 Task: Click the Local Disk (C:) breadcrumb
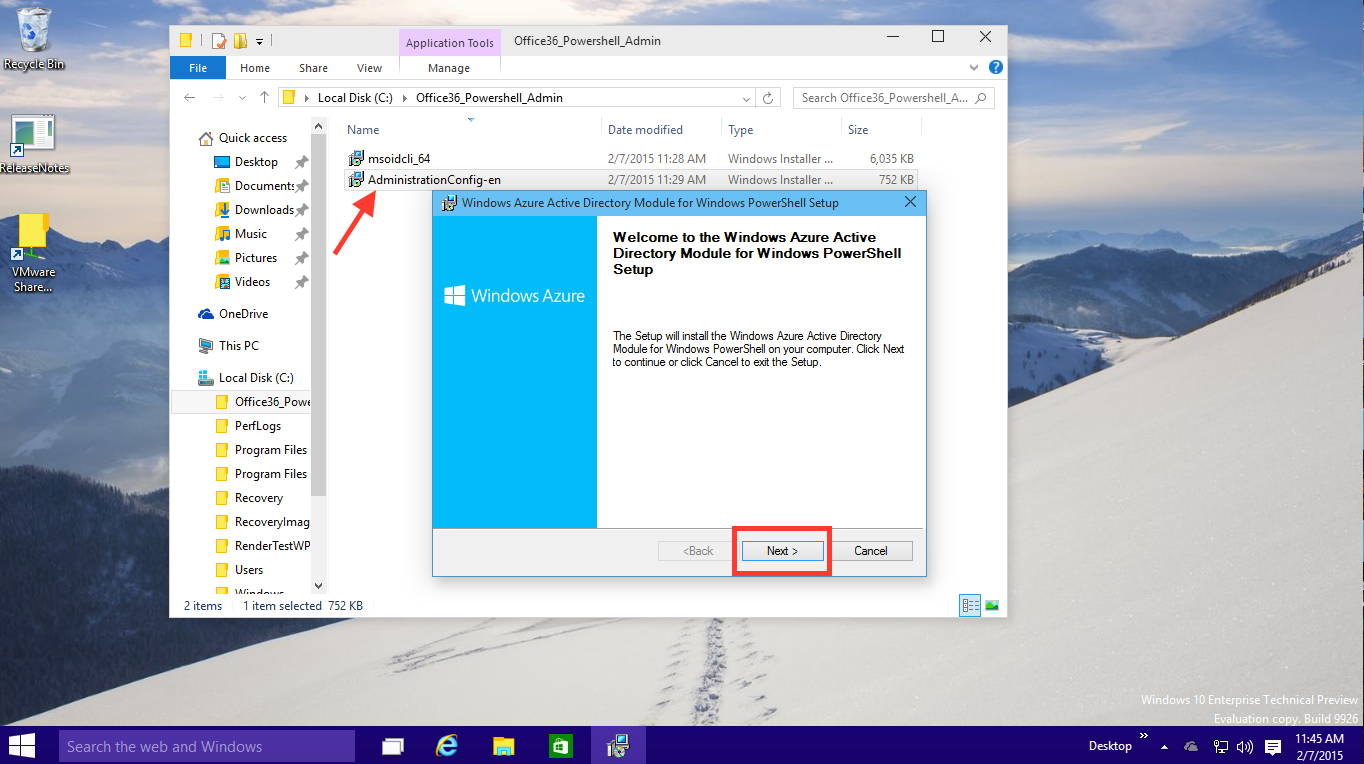(355, 98)
